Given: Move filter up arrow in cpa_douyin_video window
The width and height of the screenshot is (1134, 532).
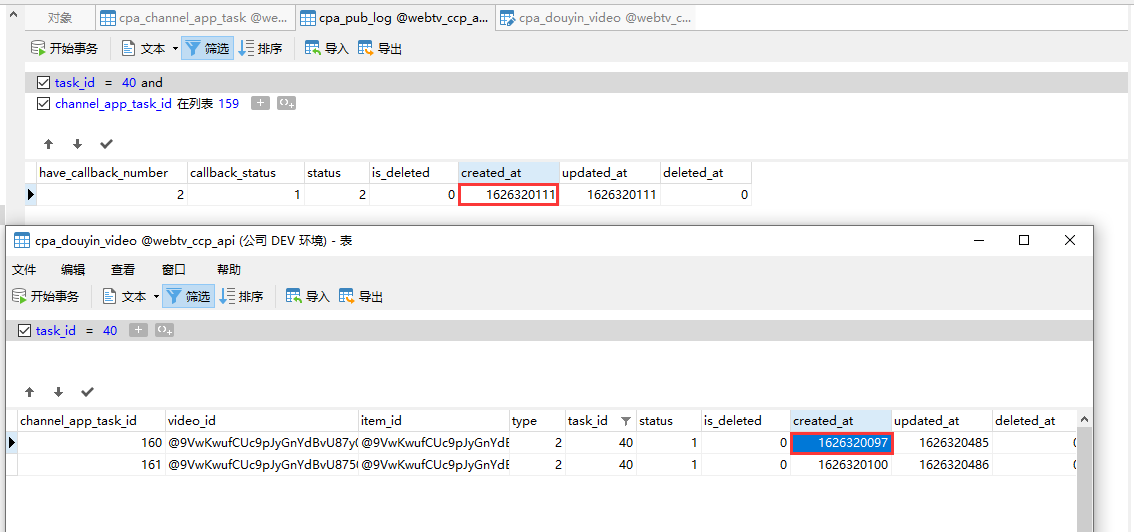Looking at the screenshot, I should 30,392.
